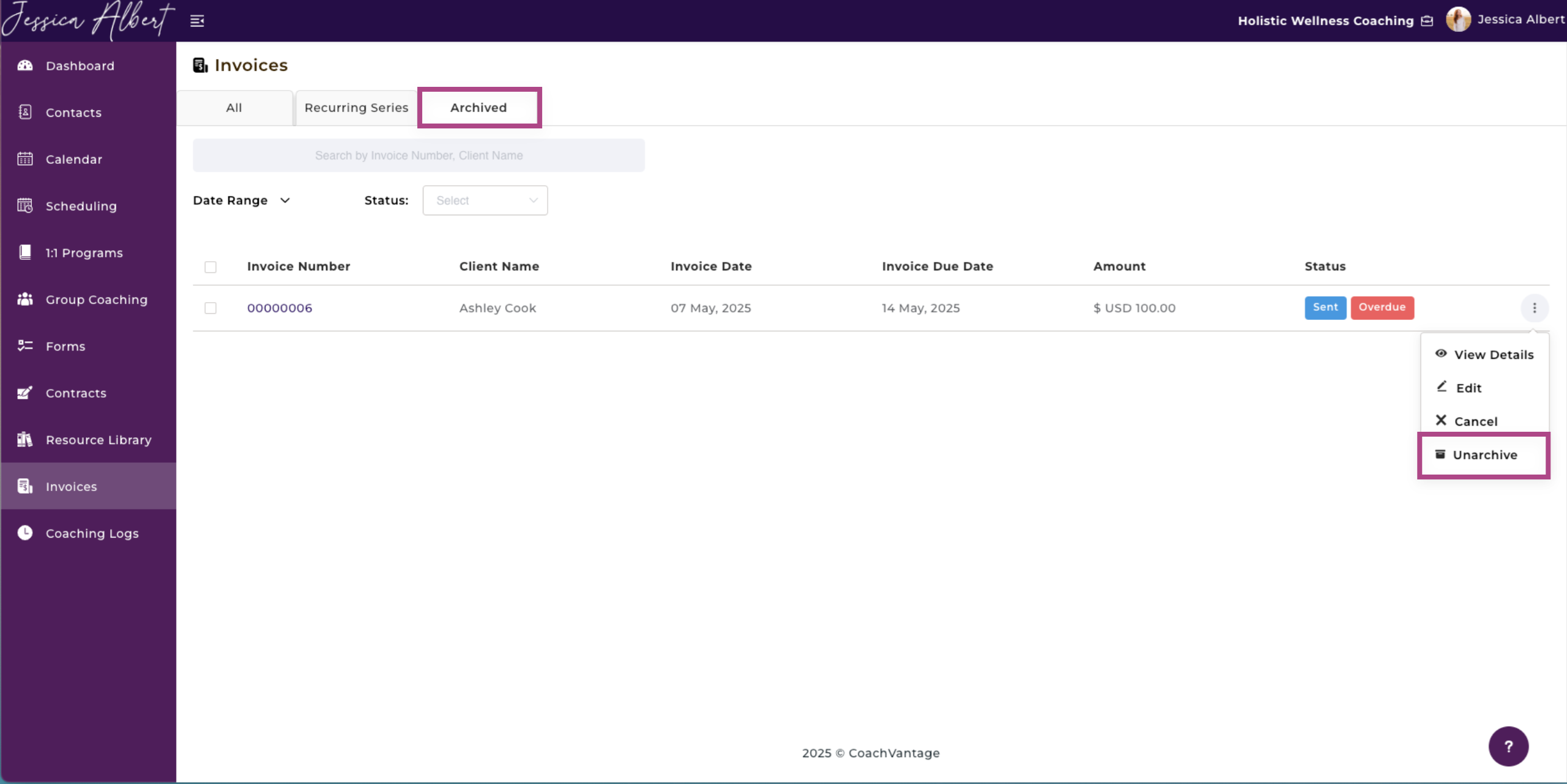Open the Contacts page
The image size is (1567, 784).
pyautogui.click(x=89, y=112)
